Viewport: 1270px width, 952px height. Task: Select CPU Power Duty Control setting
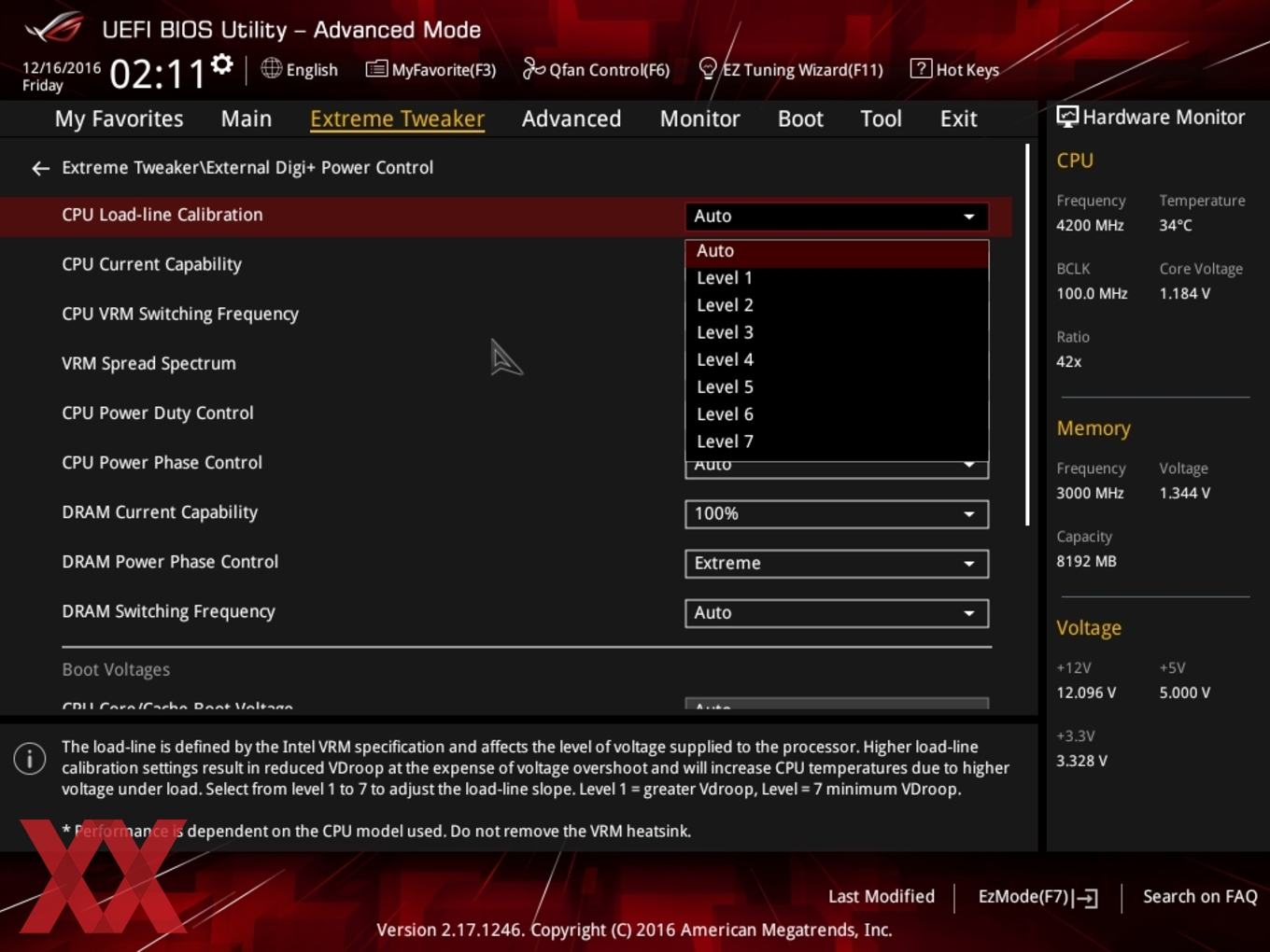point(158,413)
